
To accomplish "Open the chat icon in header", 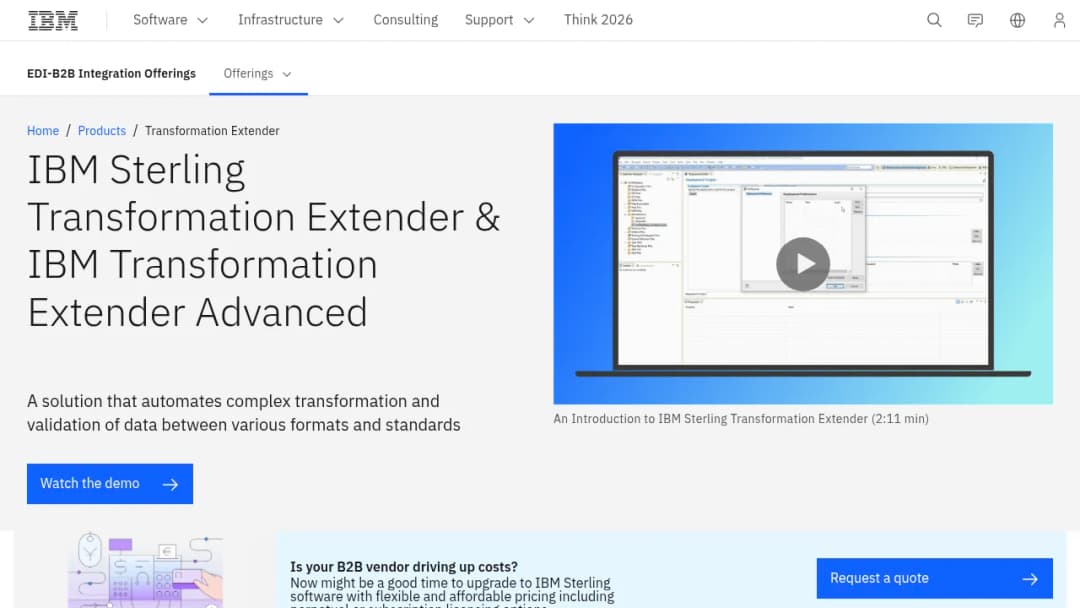I will [x=975, y=20].
